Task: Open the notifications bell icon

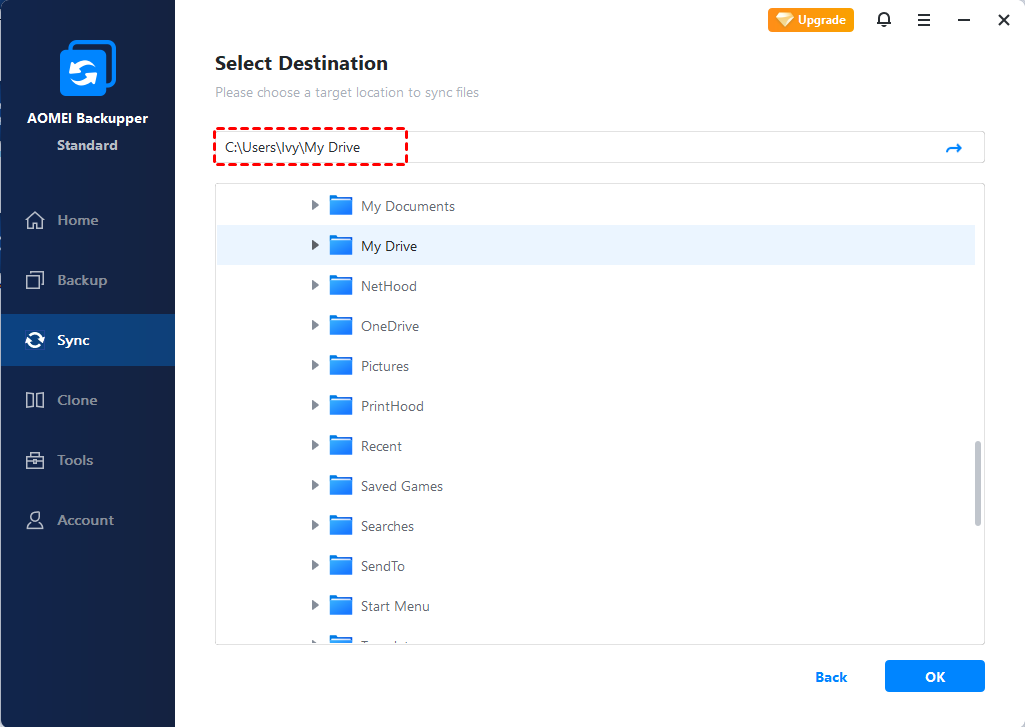Action: coord(884,20)
